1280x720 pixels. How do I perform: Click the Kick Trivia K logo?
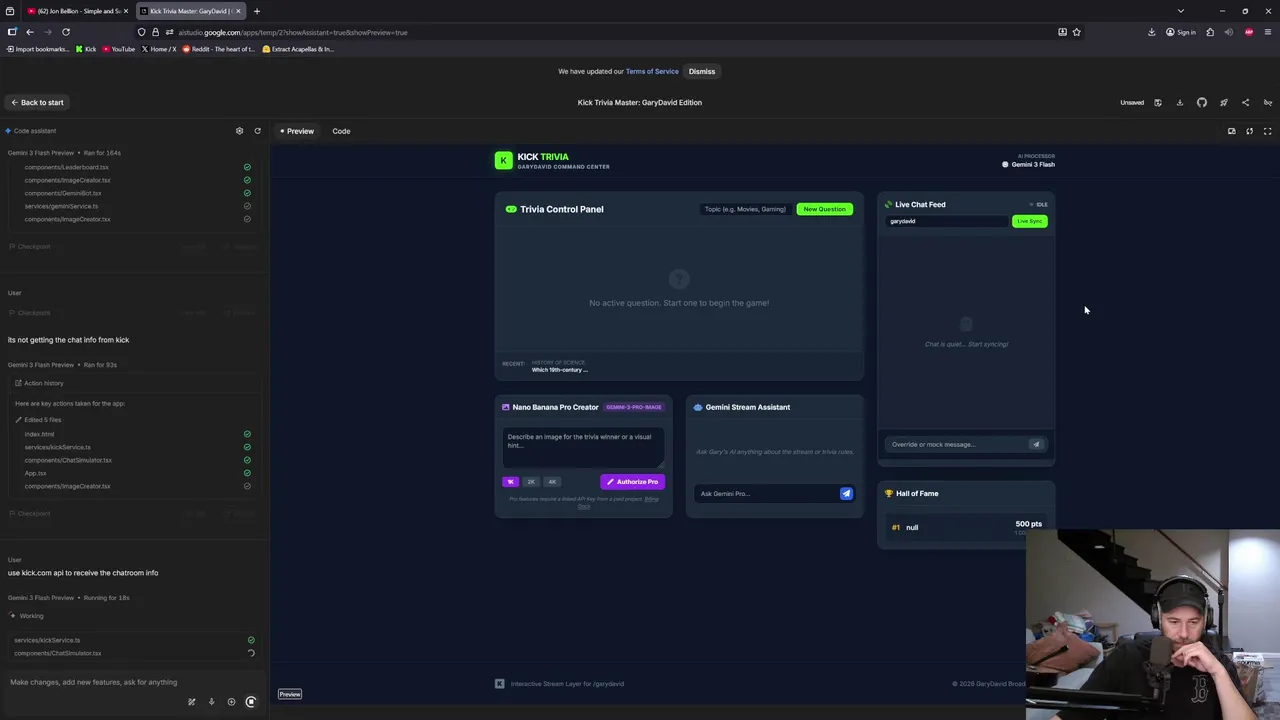pyautogui.click(x=503, y=160)
